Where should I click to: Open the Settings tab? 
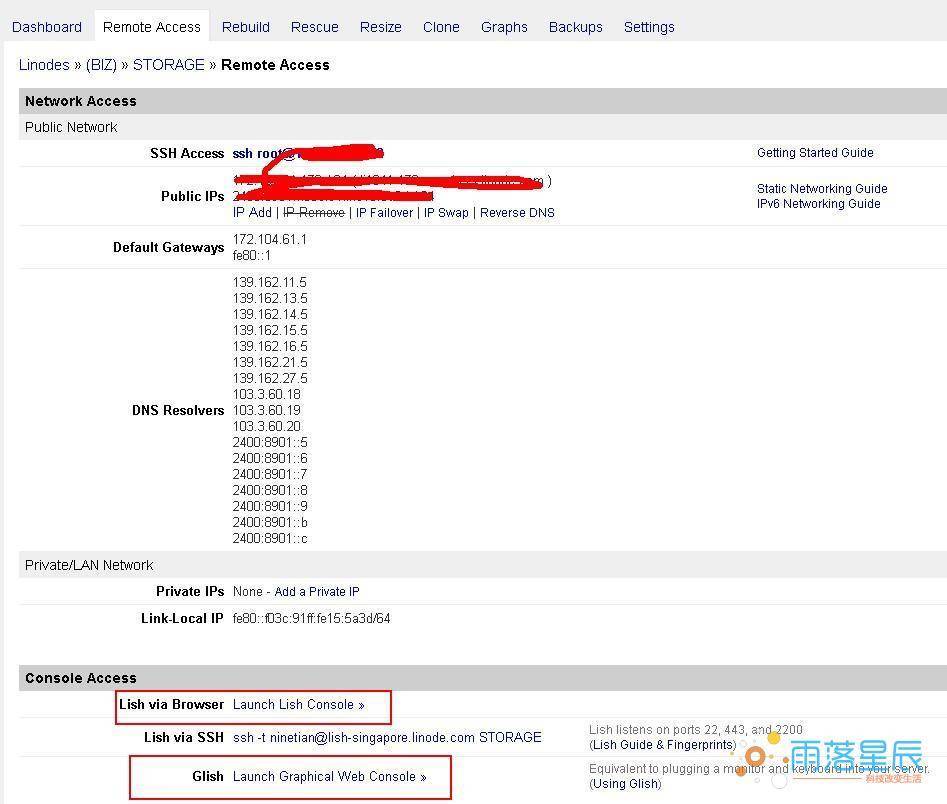pos(649,27)
